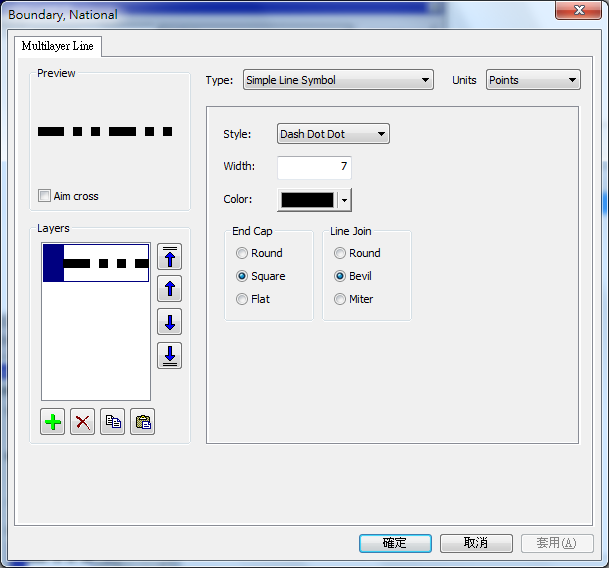Open the Units dropdown showing Points
The image size is (609, 568).
pyautogui.click(x=533, y=80)
